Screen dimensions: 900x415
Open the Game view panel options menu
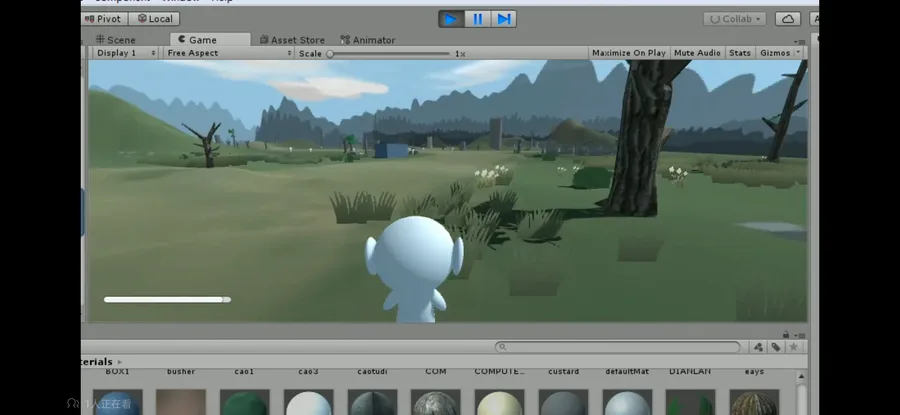[x=801, y=41]
